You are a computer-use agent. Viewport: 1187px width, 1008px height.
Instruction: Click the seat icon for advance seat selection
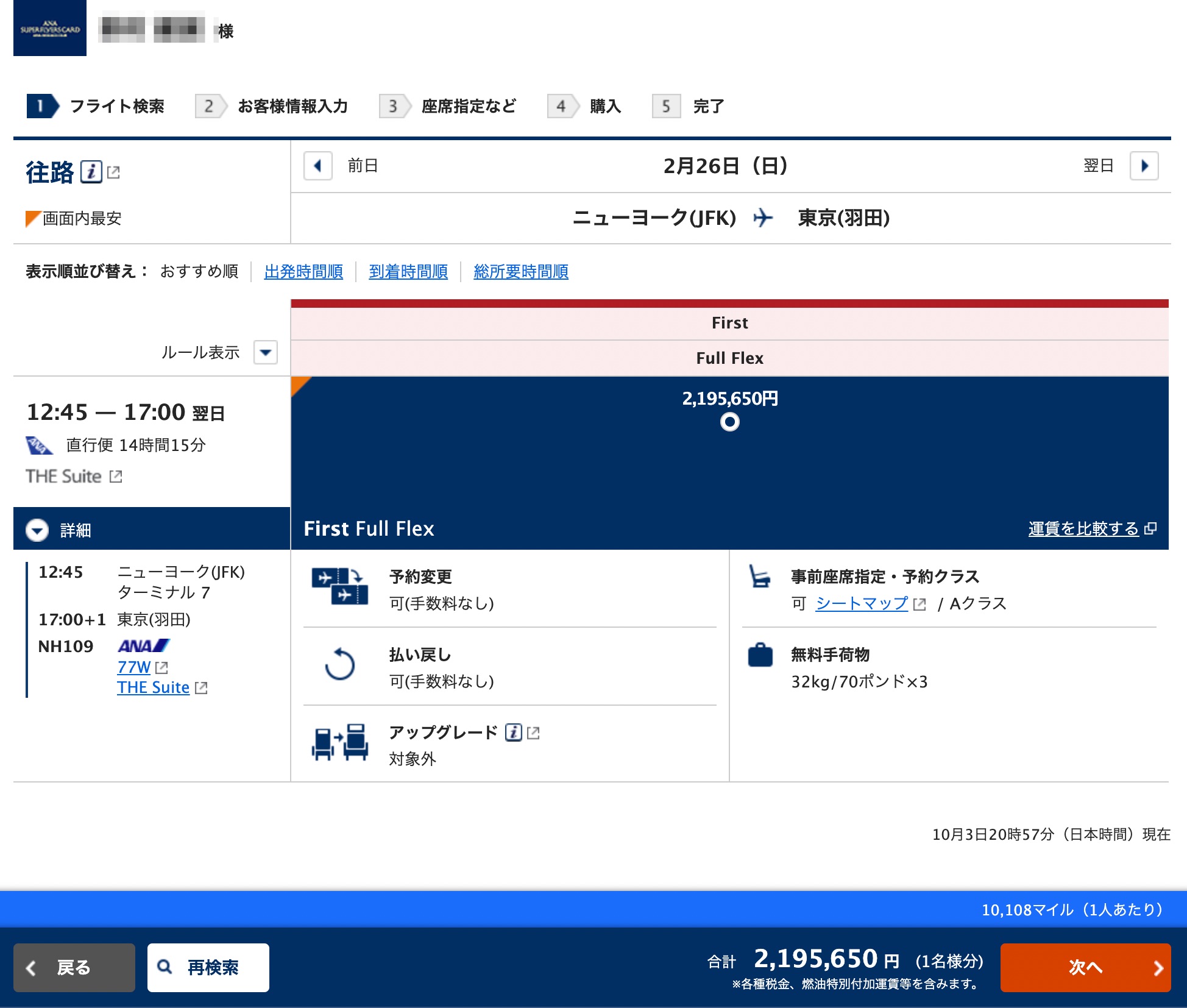coord(760,577)
